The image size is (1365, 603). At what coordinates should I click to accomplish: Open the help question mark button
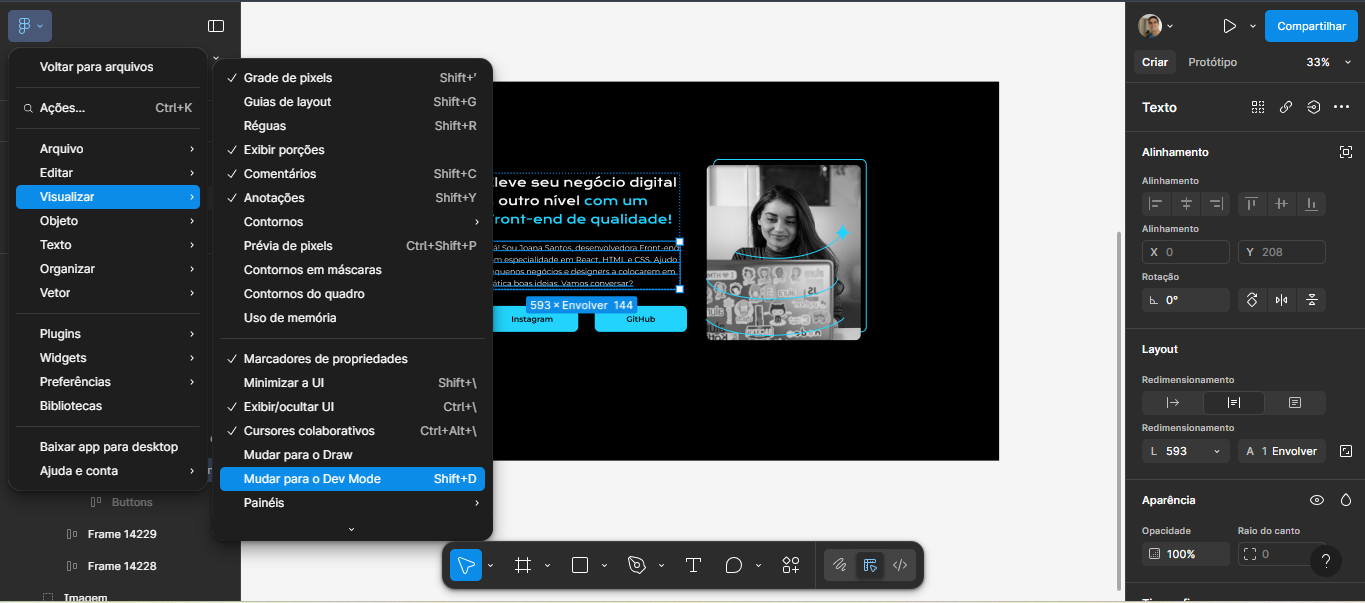tap(1326, 561)
